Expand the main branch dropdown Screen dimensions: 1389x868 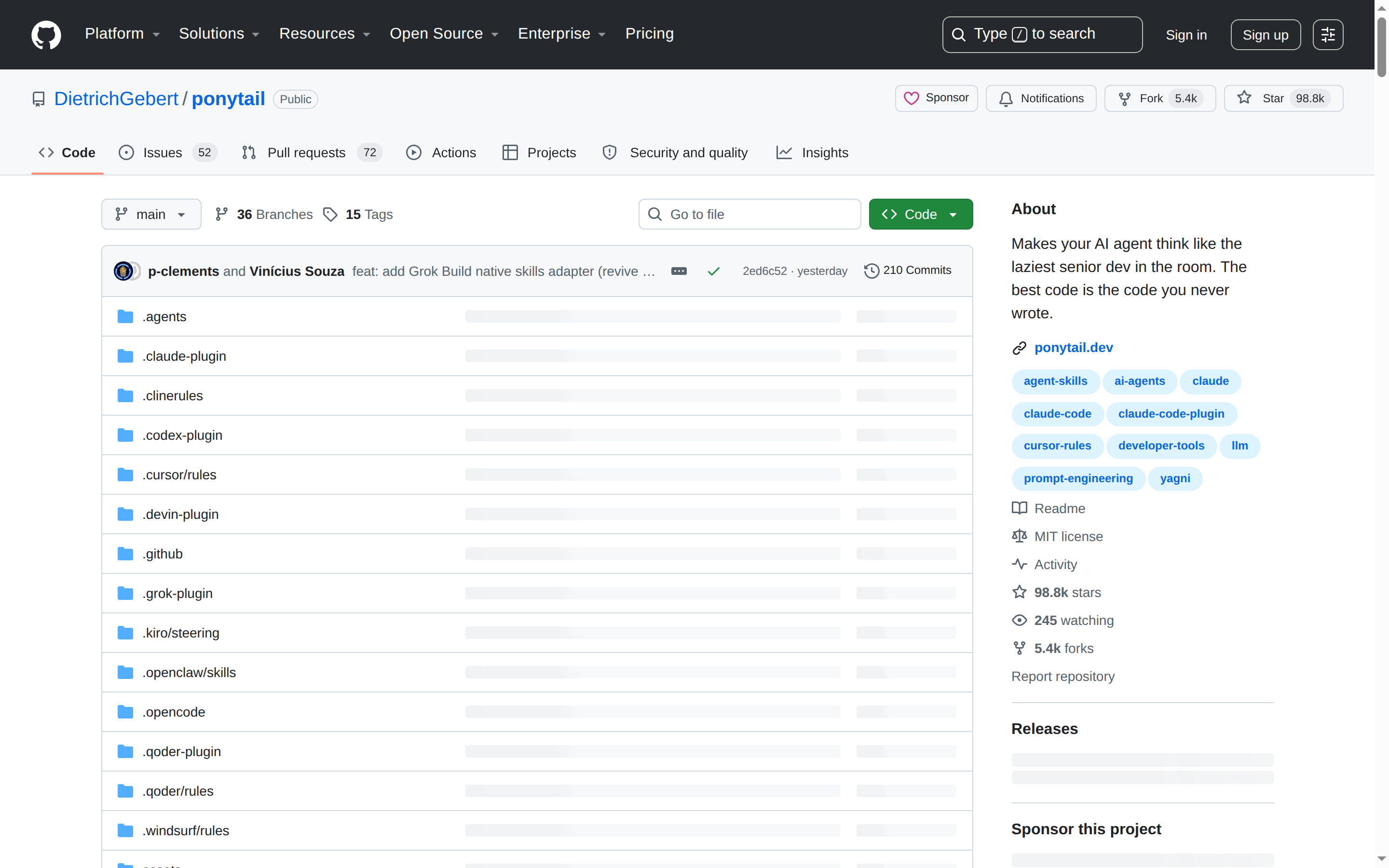point(151,214)
